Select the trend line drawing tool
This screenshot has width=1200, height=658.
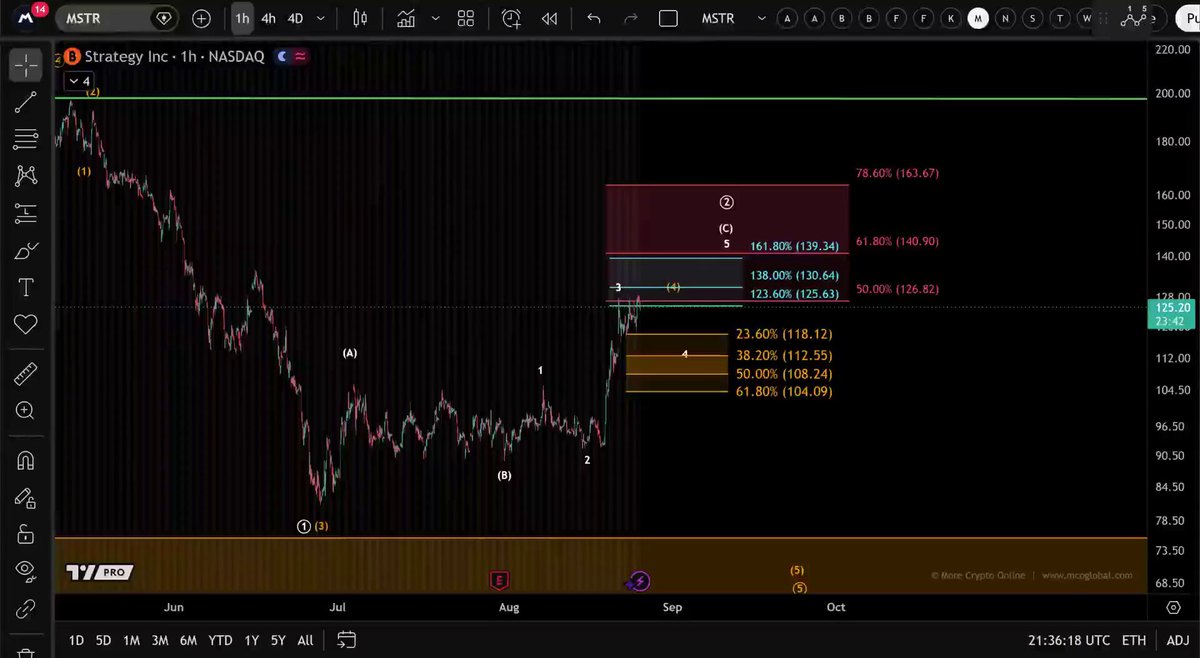click(x=25, y=102)
